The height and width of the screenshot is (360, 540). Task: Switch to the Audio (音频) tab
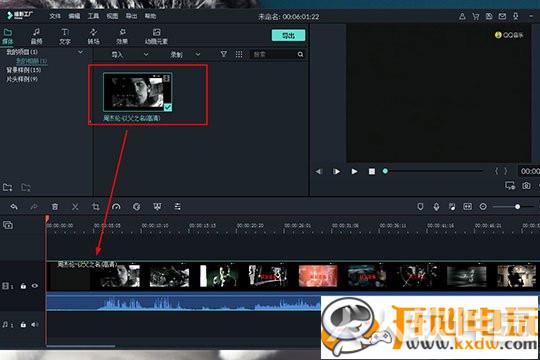[x=36, y=37]
